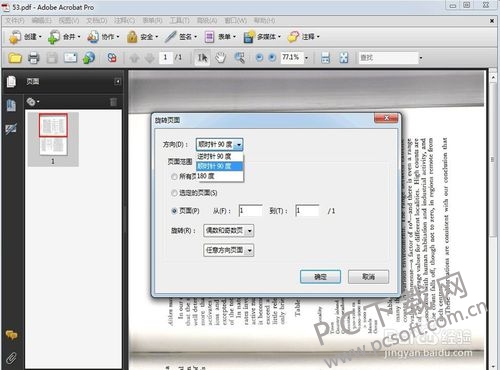Open the Help menu
This screenshot has width=500, height=370.
[265, 21]
